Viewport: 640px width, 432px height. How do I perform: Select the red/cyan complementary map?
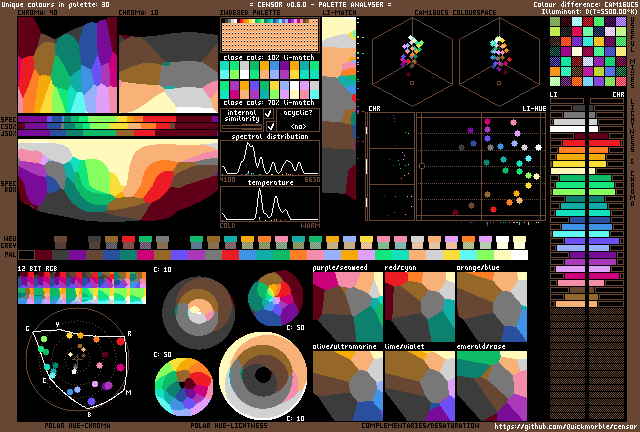419,308
